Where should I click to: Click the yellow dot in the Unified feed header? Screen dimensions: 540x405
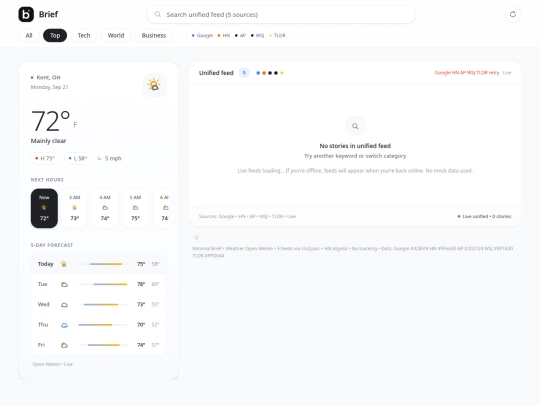pos(282,73)
